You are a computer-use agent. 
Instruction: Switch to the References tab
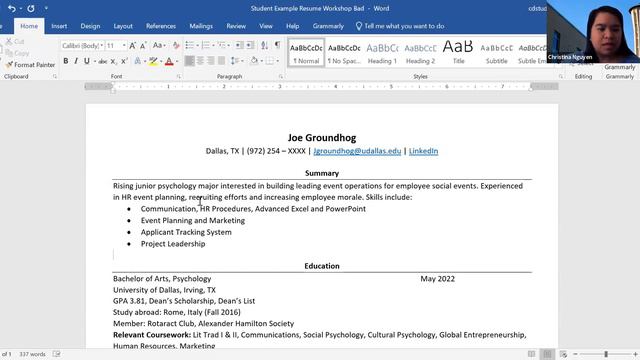[x=161, y=26]
